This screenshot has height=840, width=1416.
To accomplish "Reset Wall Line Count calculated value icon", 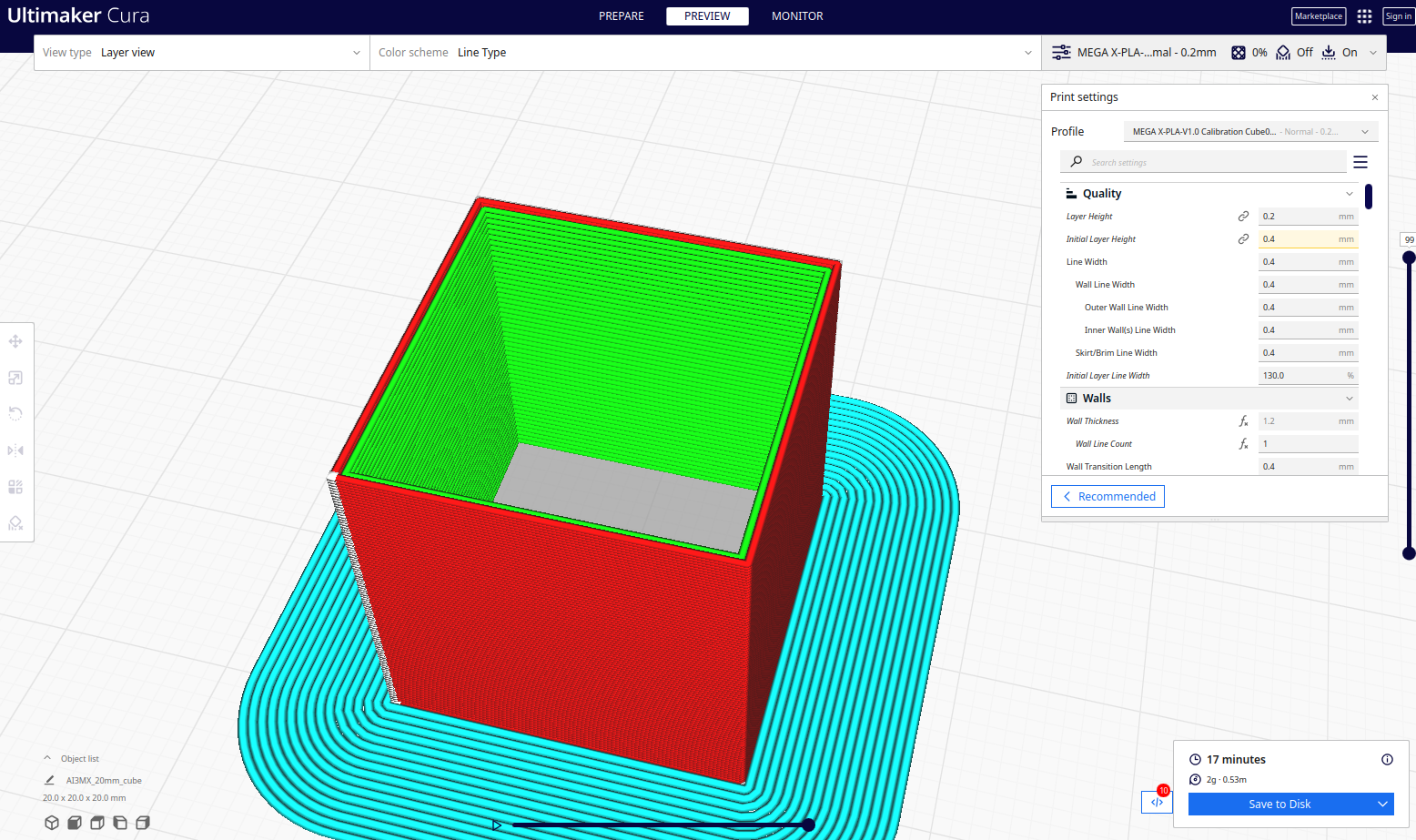I will click(1243, 444).
